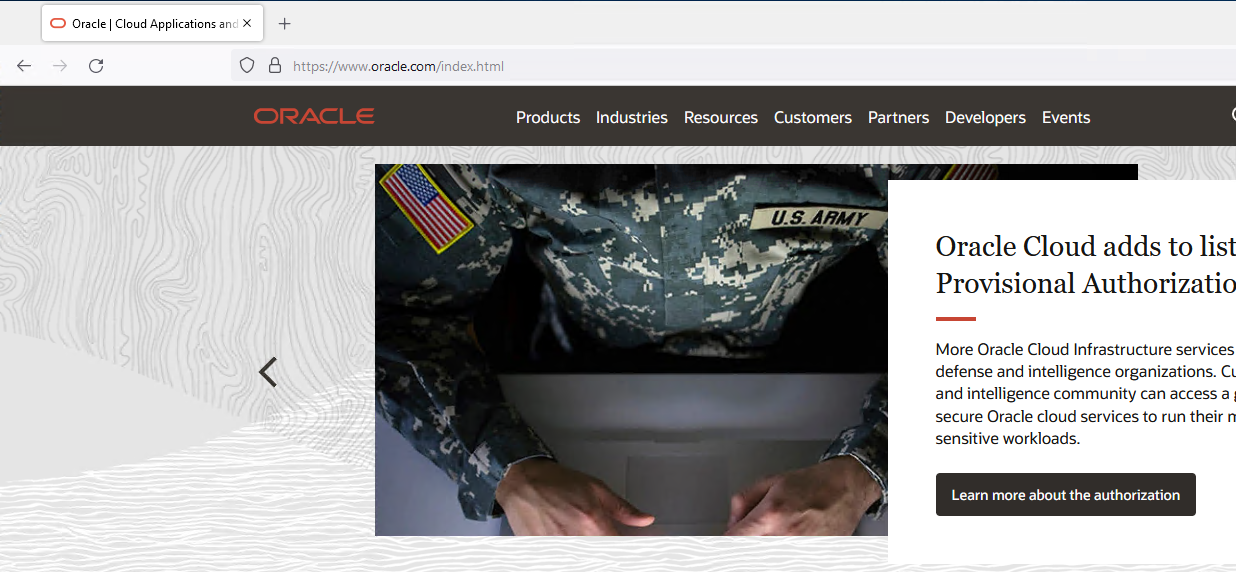Select the Oracle Cloud Applications tab
The image size is (1236, 572).
(152, 23)
